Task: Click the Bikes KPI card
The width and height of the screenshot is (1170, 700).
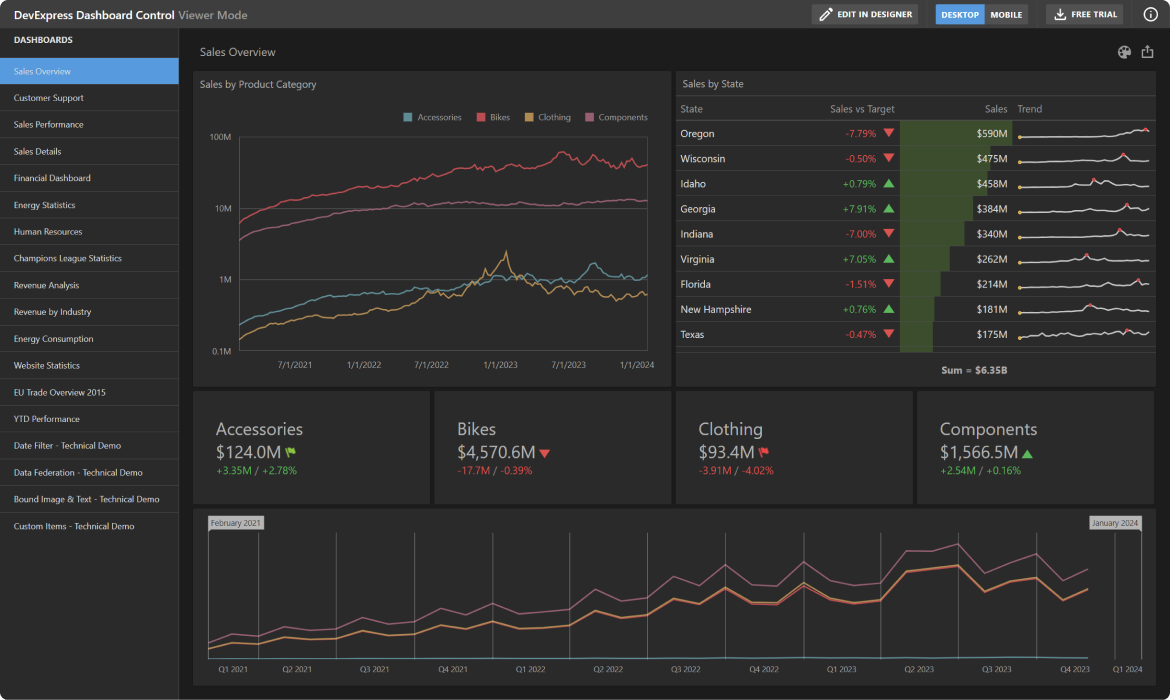Action: [552, 446]
